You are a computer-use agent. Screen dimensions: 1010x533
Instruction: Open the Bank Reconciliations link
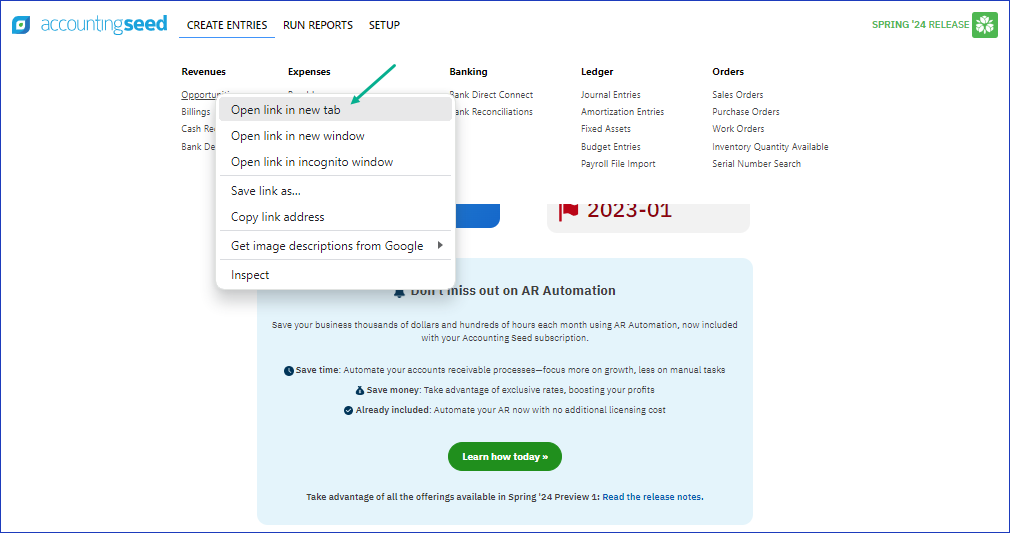491,111
